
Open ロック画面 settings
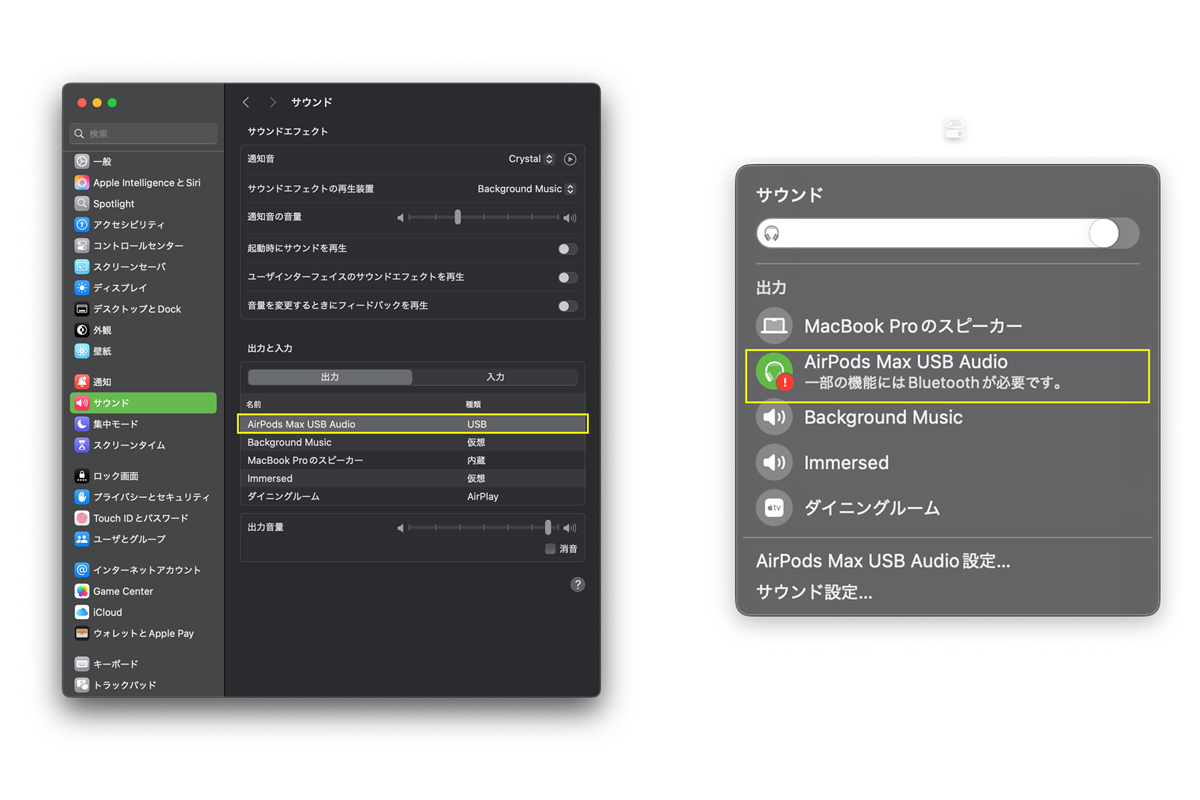[143, 476]
